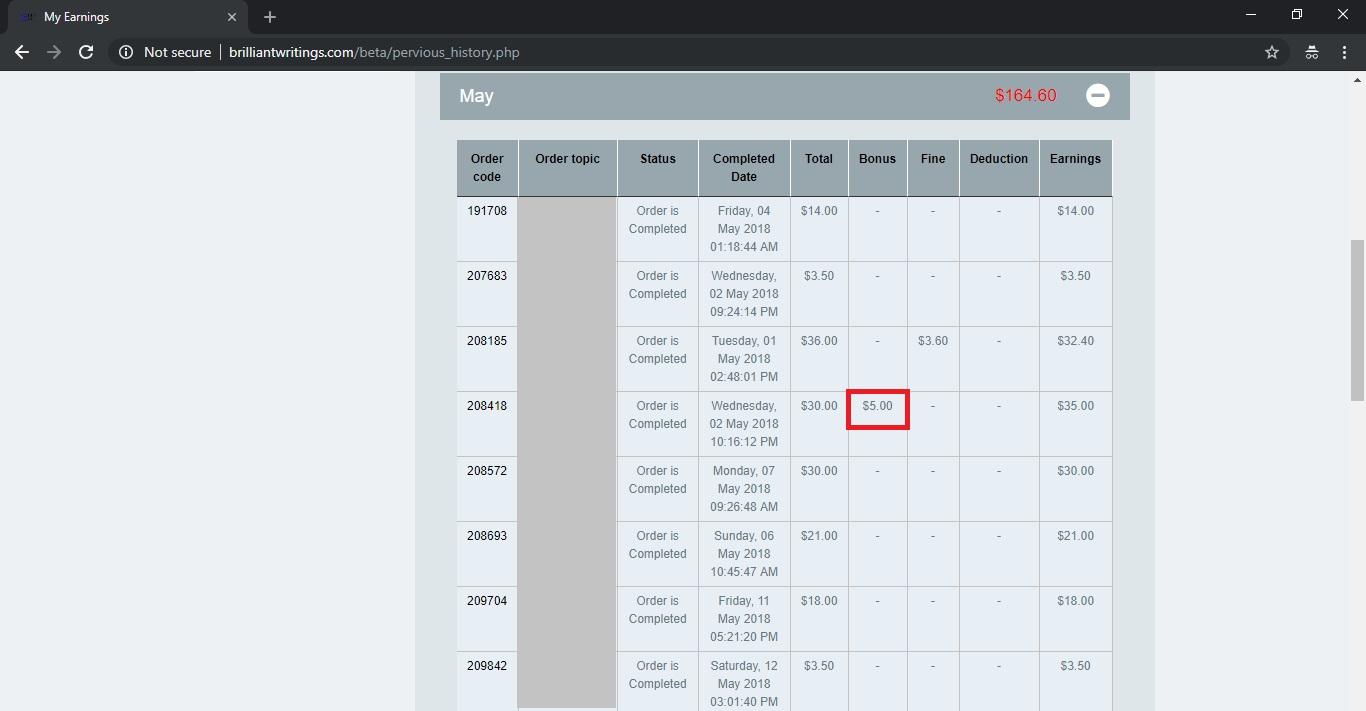Minimize the Chrome window
Image resolution: width=1366 pixels, height=711 pixels.
[x=1251, y=15]
